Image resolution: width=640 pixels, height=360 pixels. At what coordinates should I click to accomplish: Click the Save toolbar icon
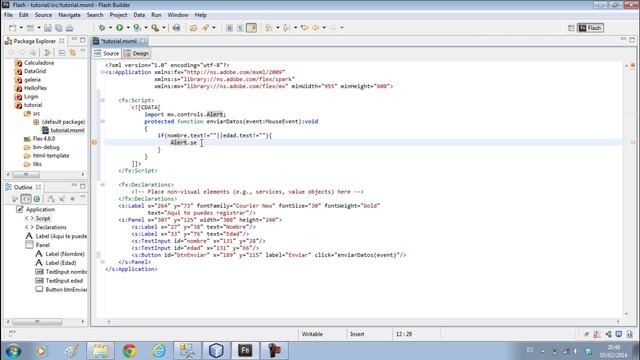[48, 28]
